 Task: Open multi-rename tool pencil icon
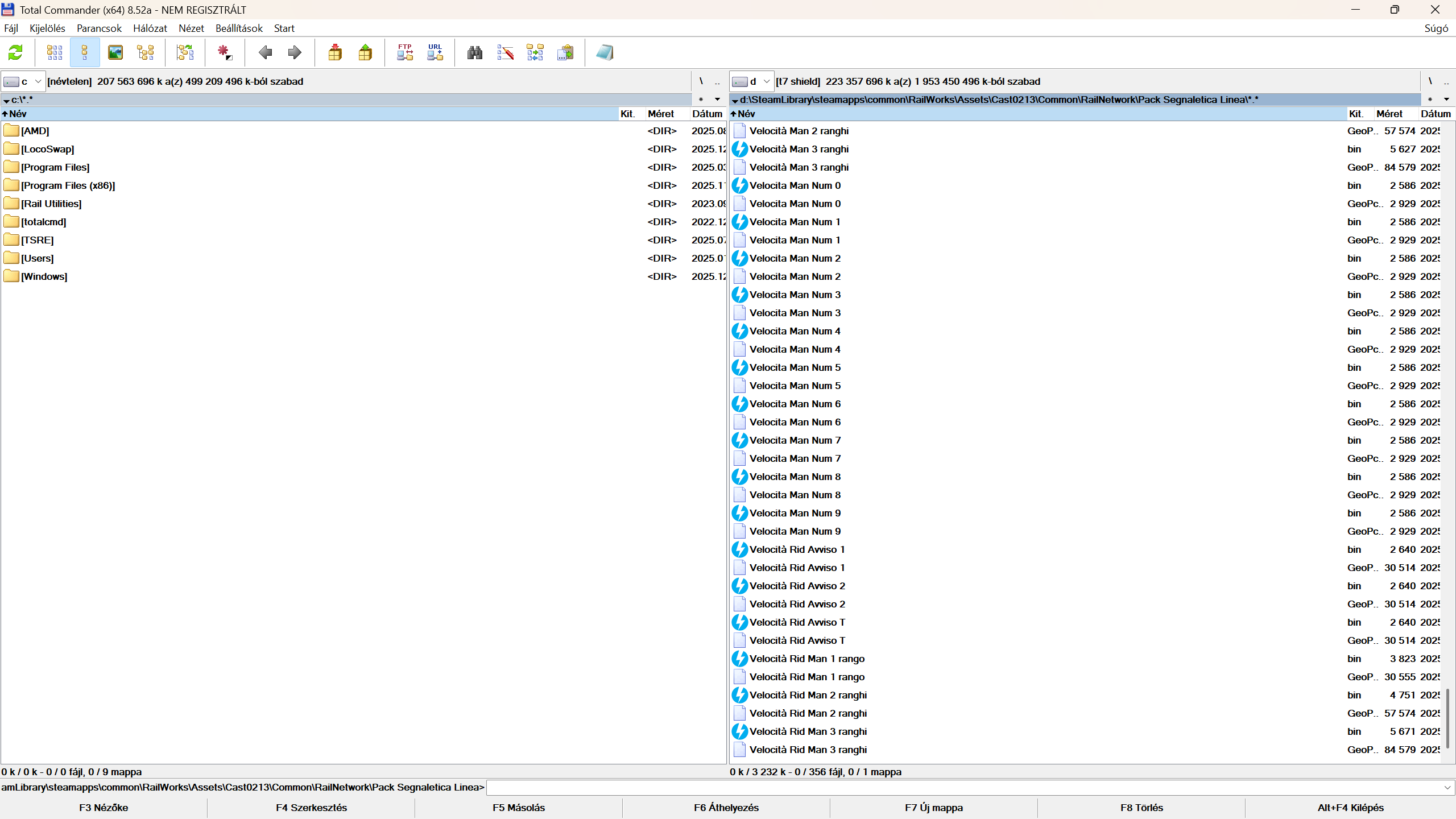(505, 53)
